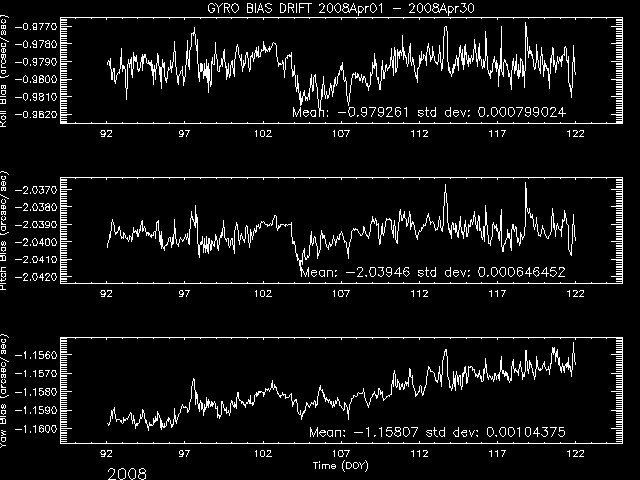640x480 pixels.
Task: Click day 102 label under roll plot
Action: [x=262, y=134]
